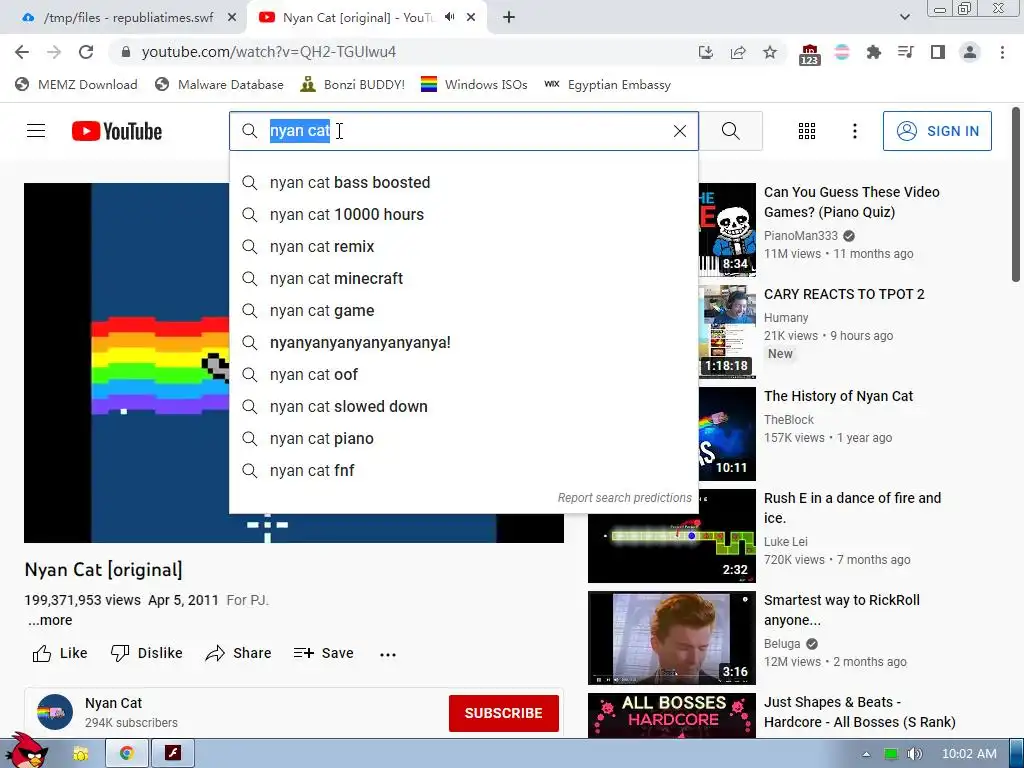Open a new browser tab

coord(509,18)
